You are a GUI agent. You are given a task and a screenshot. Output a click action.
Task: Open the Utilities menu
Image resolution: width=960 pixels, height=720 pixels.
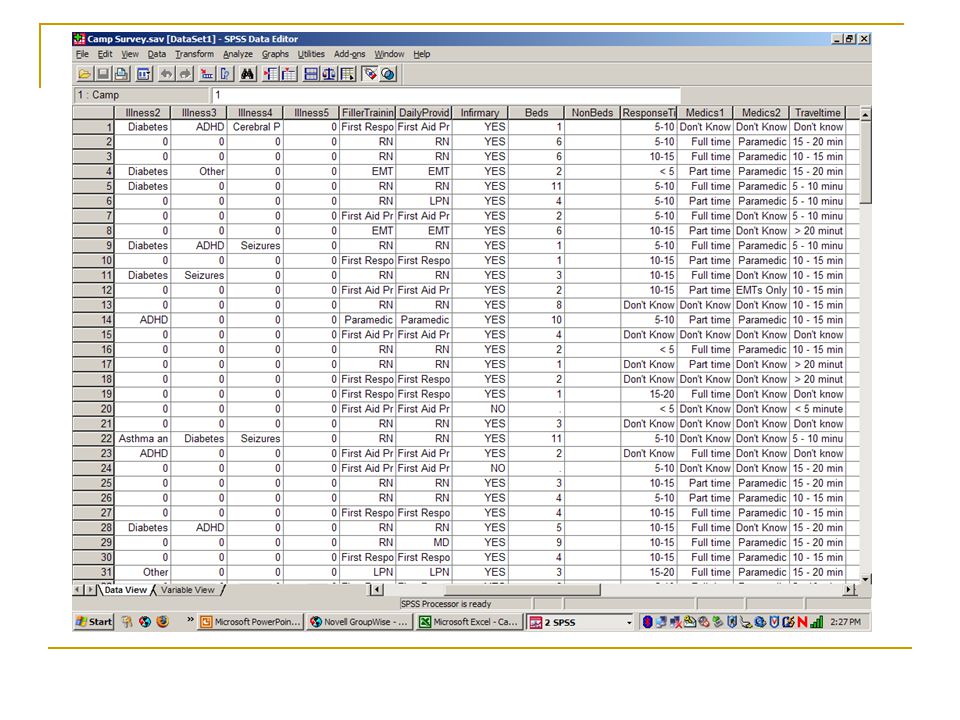[x=311, y=54]
